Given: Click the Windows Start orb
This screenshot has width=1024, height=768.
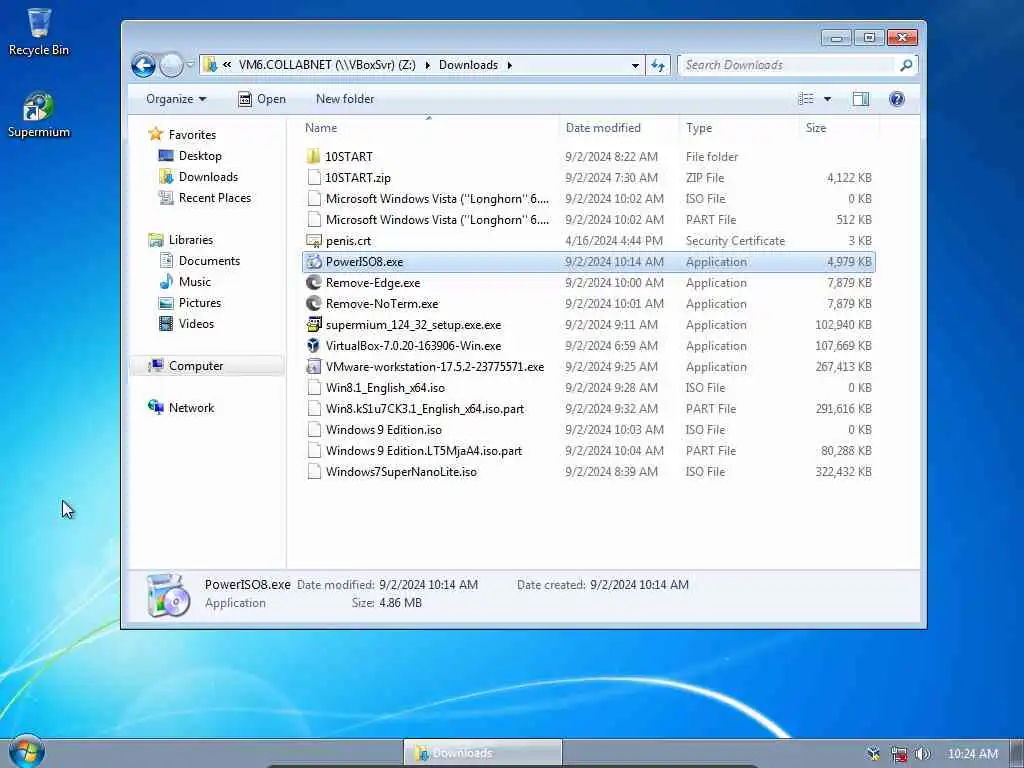Looking at the screenshot, I should tap(27, 752).
